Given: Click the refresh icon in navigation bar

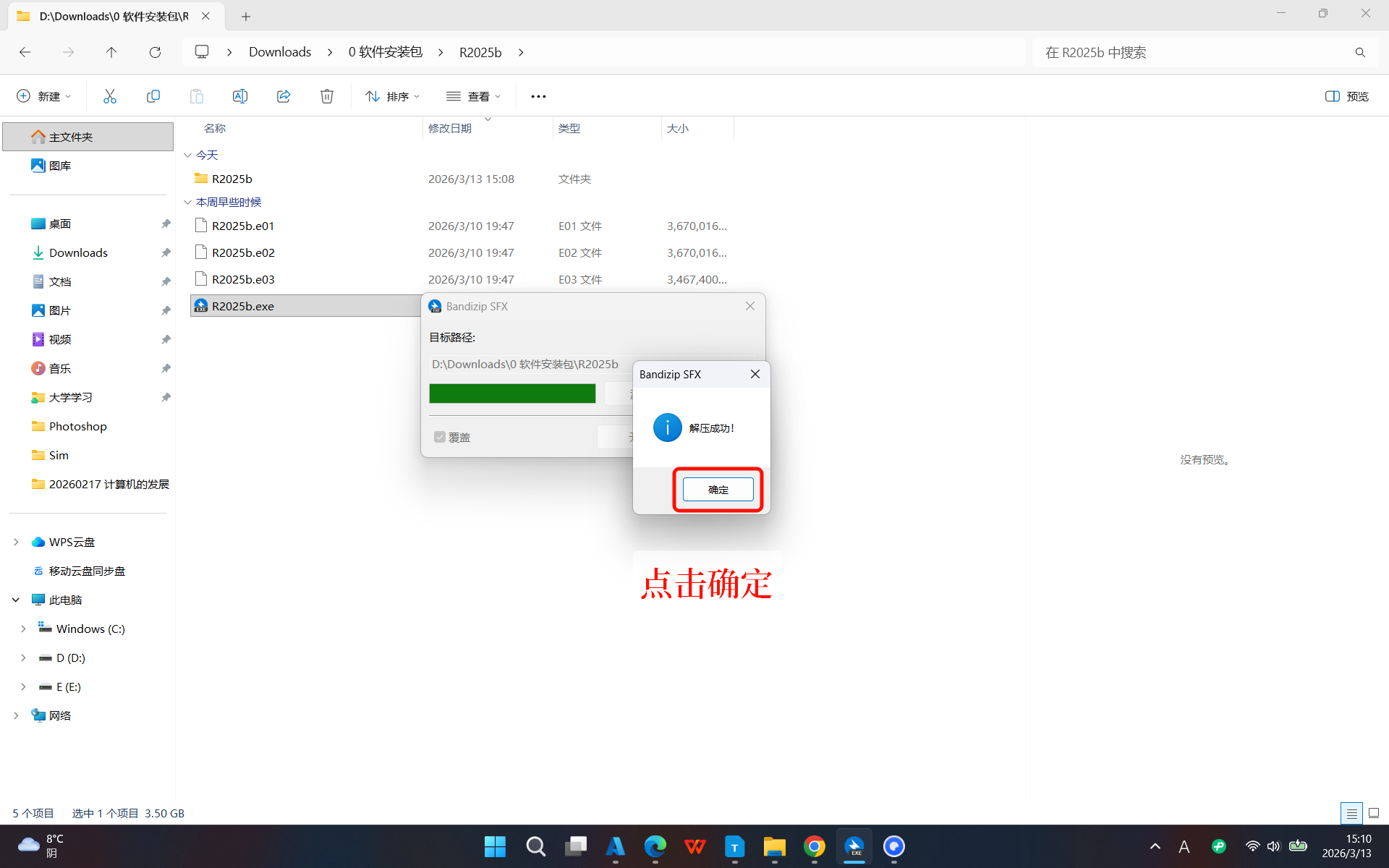Looking at the screenshot, I should (155, 52).
